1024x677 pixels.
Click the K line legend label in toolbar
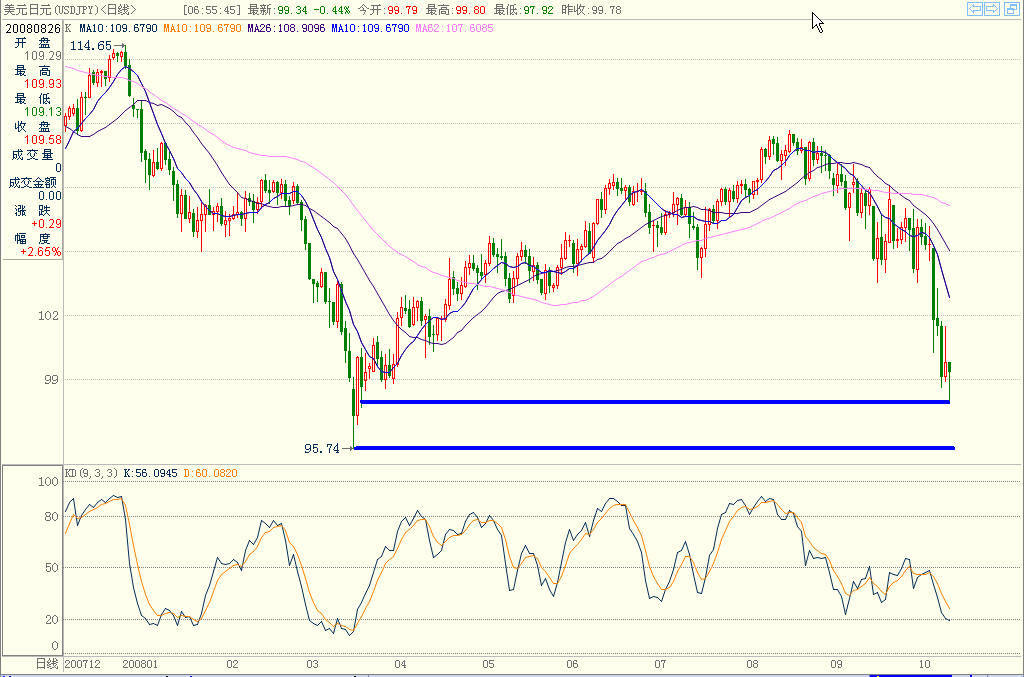[66, 31]
